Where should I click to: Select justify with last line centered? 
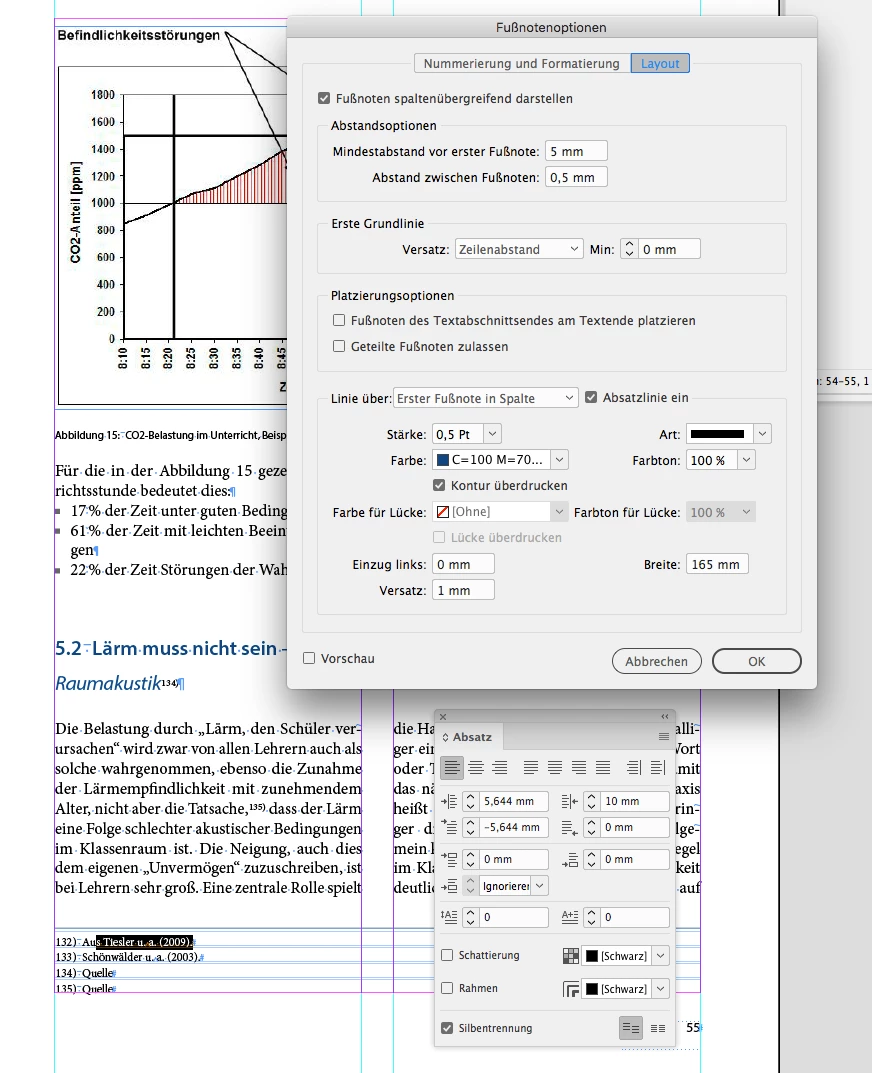click(554, 768)
